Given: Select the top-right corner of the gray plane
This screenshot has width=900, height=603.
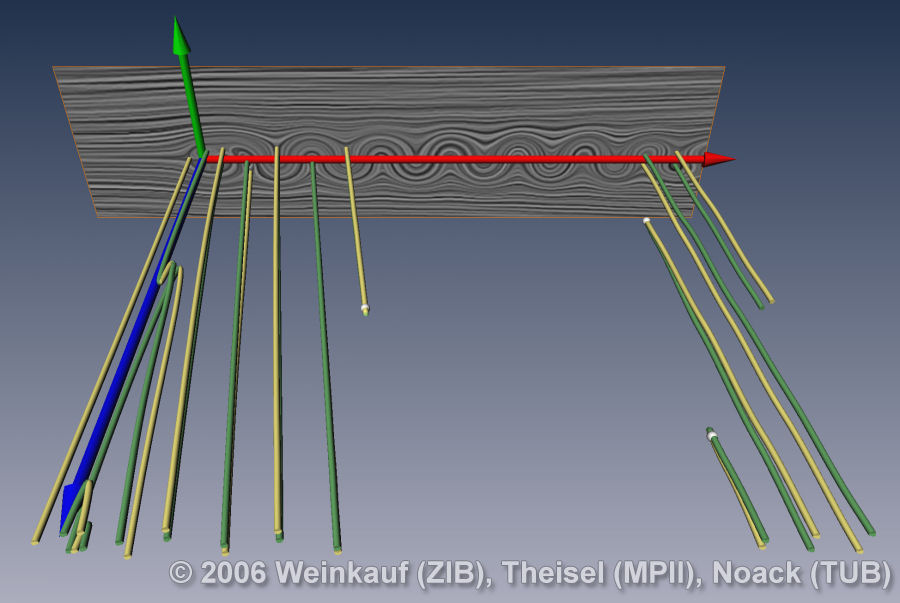Looking at the screenshot, I should click(x=723, y=68).
